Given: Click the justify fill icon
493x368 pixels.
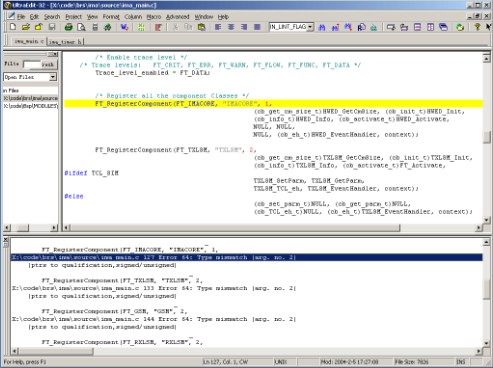Looking at the screenshot, I should 257,27.
